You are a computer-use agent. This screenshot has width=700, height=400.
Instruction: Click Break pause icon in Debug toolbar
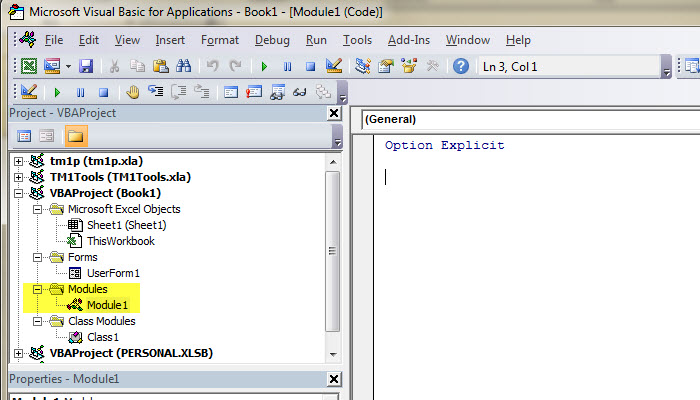click(x=80, y=92)
